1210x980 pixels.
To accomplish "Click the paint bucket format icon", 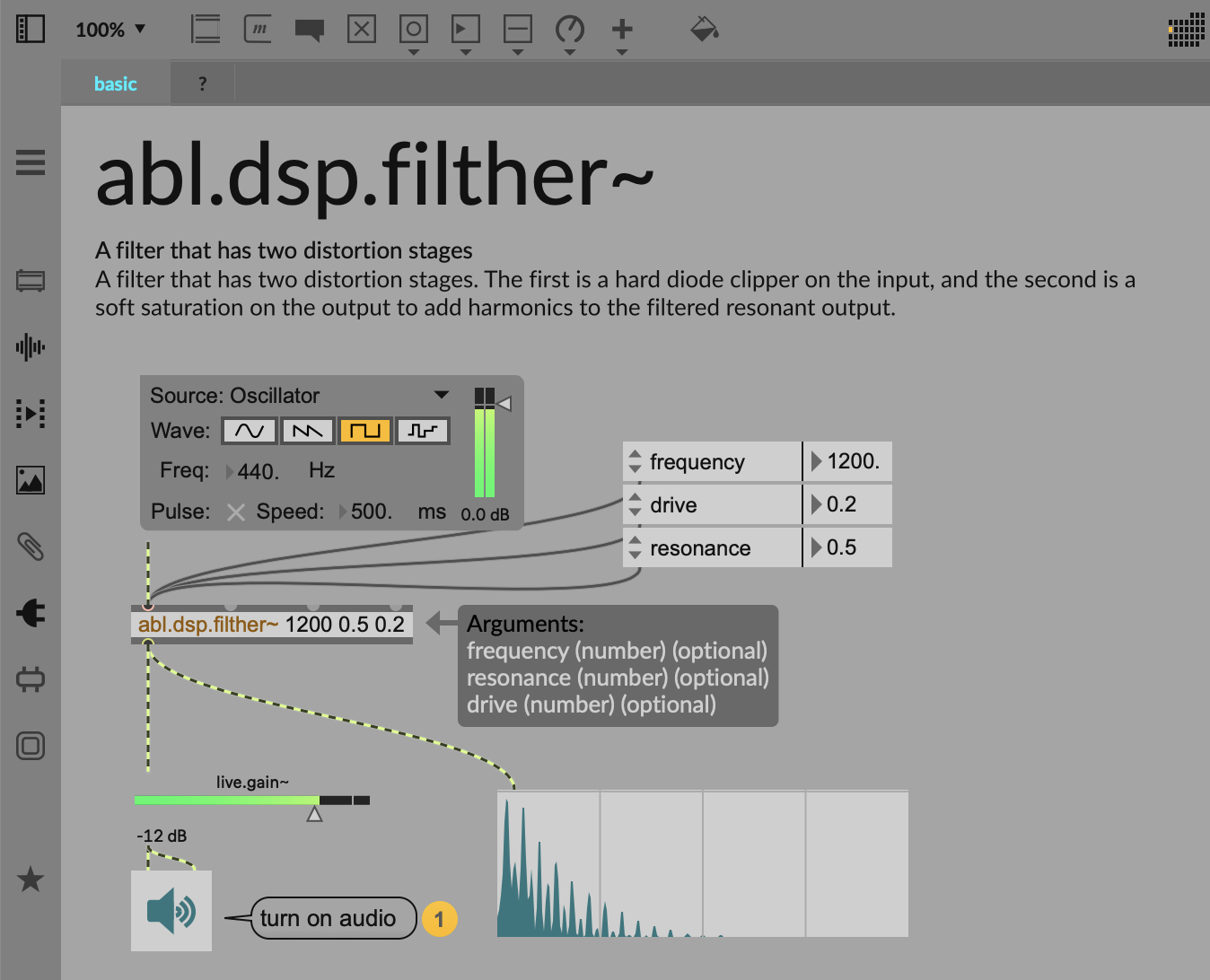I will (705, 30).
